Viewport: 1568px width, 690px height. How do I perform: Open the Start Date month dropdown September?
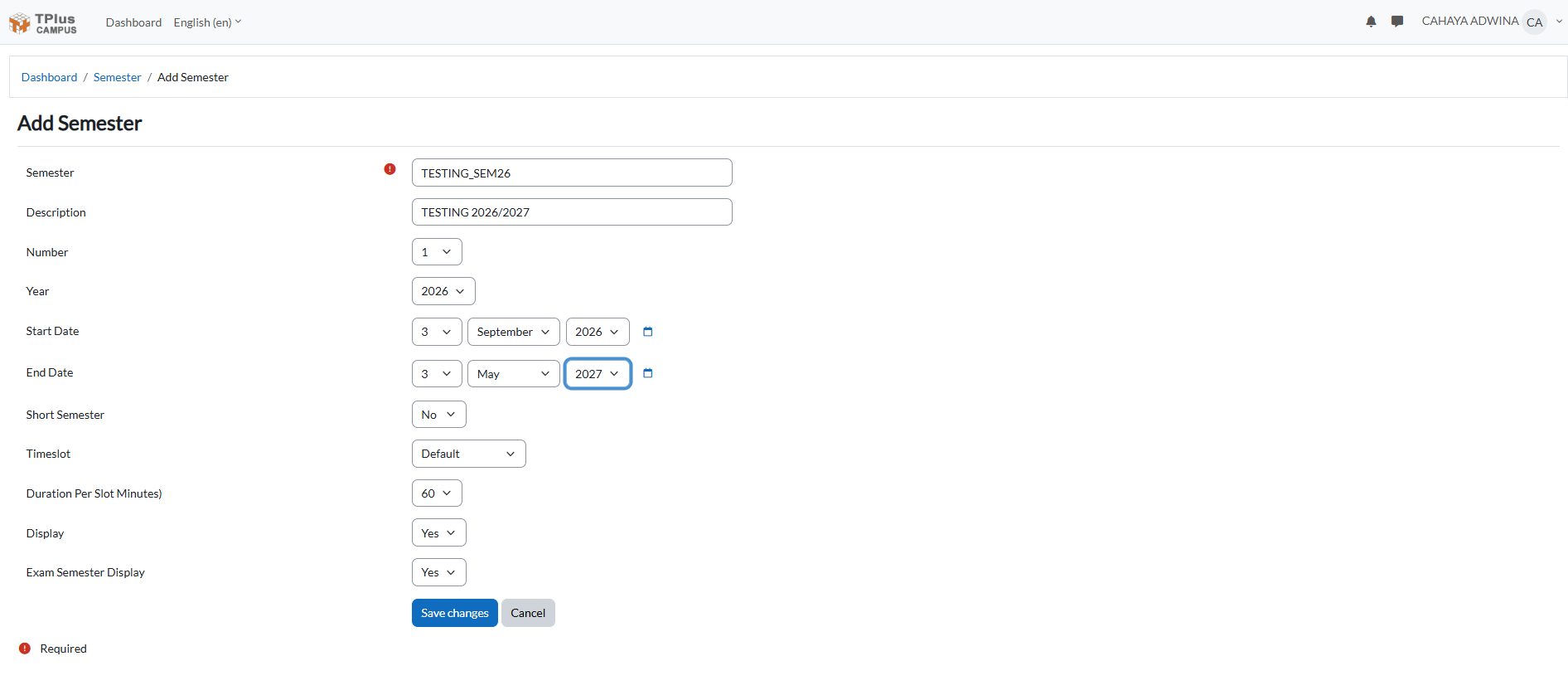514,332
